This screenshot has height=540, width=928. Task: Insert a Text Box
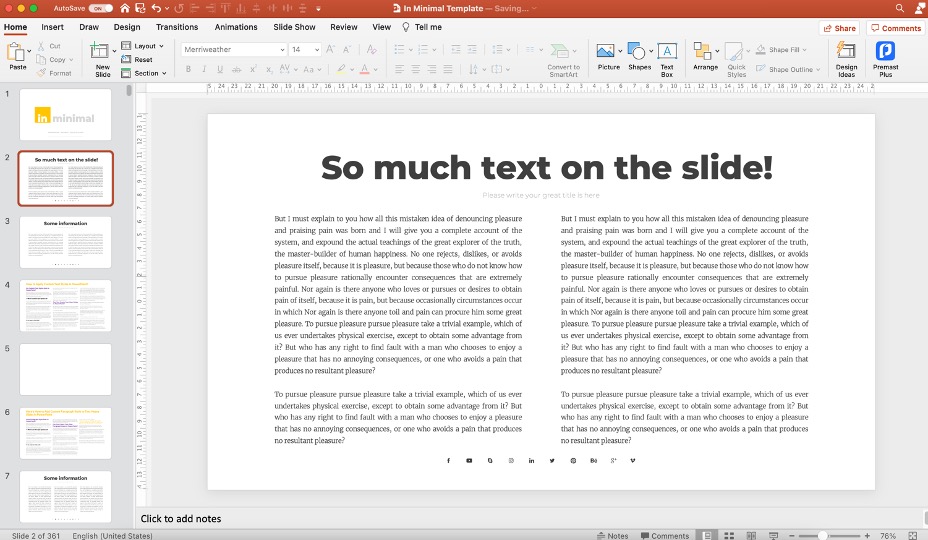(667, 59)
